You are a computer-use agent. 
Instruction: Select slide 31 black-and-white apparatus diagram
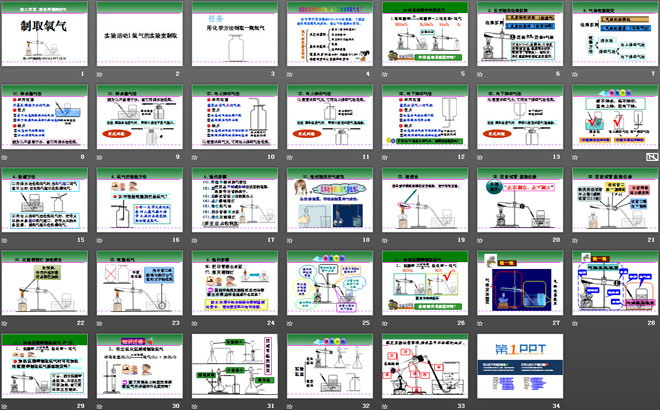[x=235, y=366]
